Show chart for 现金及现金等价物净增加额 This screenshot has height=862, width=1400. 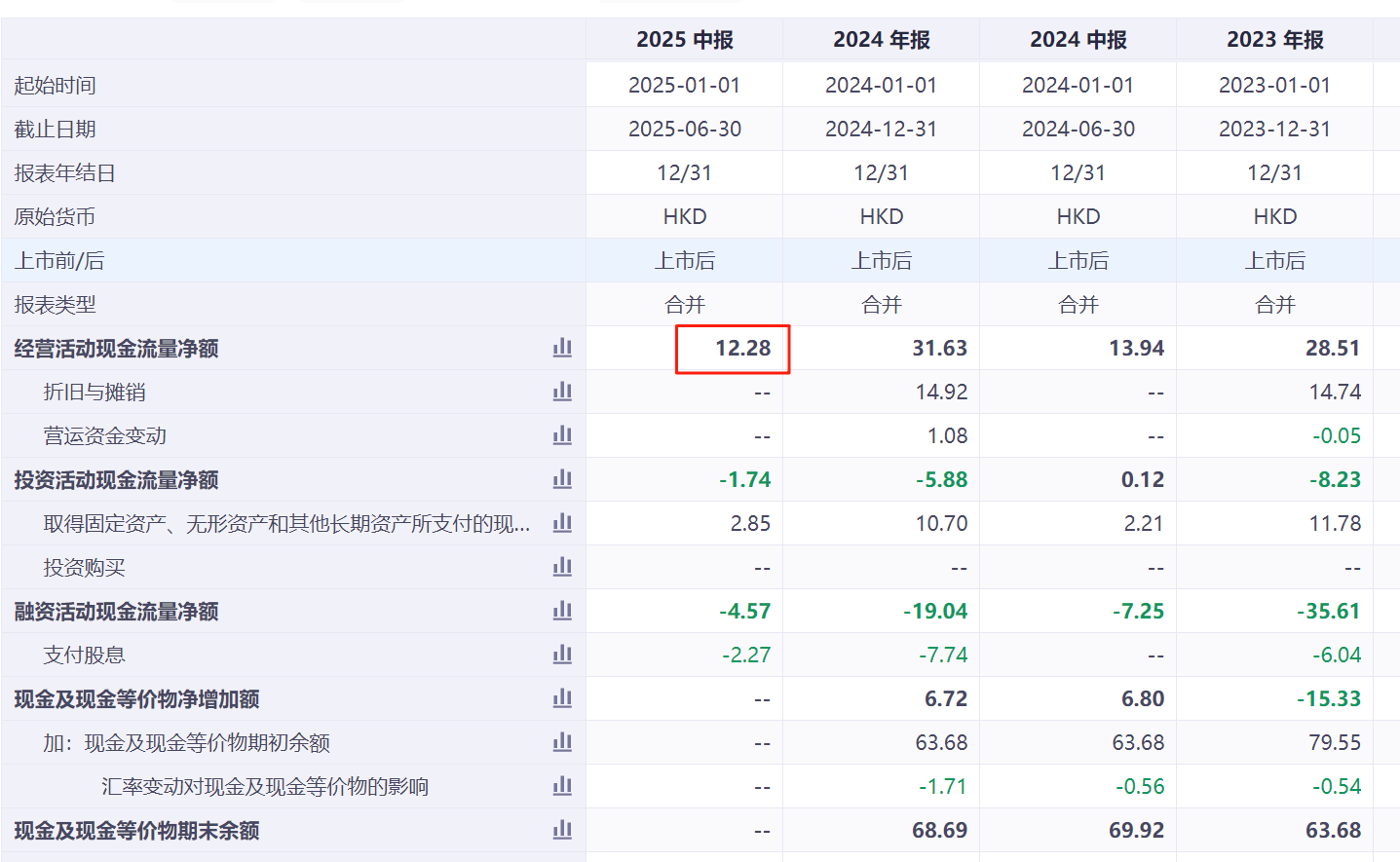562,698
